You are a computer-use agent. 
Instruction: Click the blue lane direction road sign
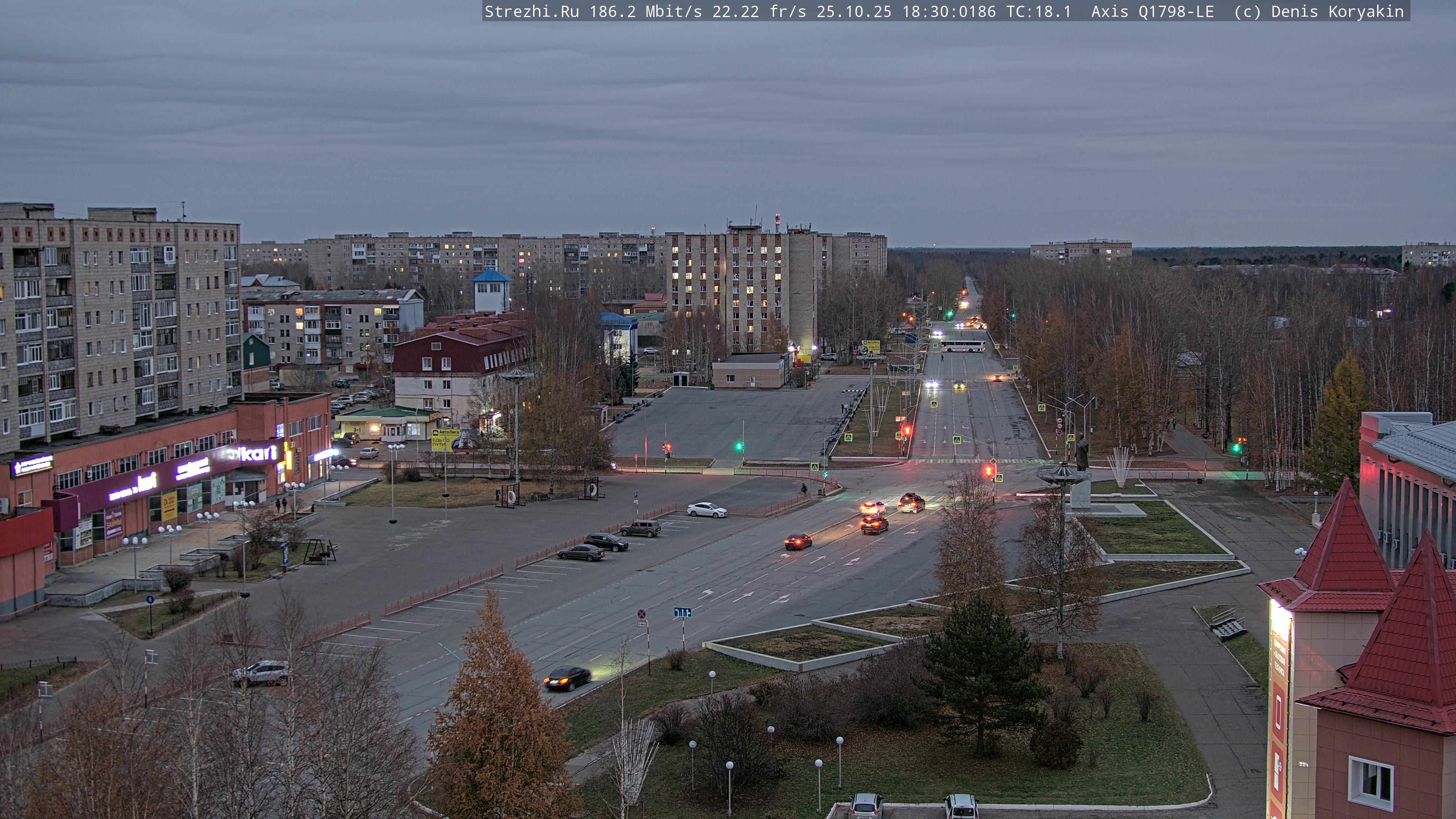point(682,612)
